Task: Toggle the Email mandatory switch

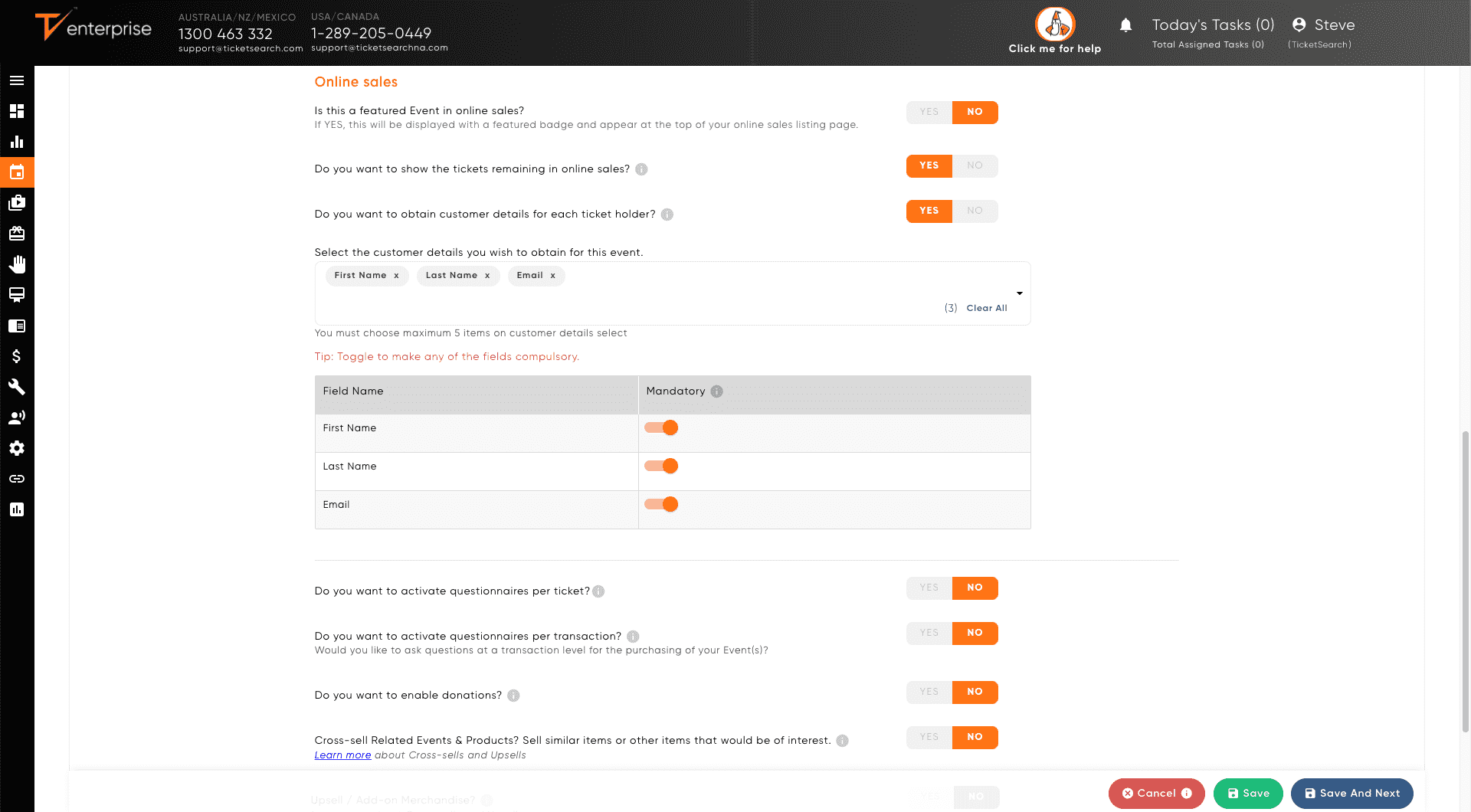Action: pyautogui.click(x=661, y=504)
